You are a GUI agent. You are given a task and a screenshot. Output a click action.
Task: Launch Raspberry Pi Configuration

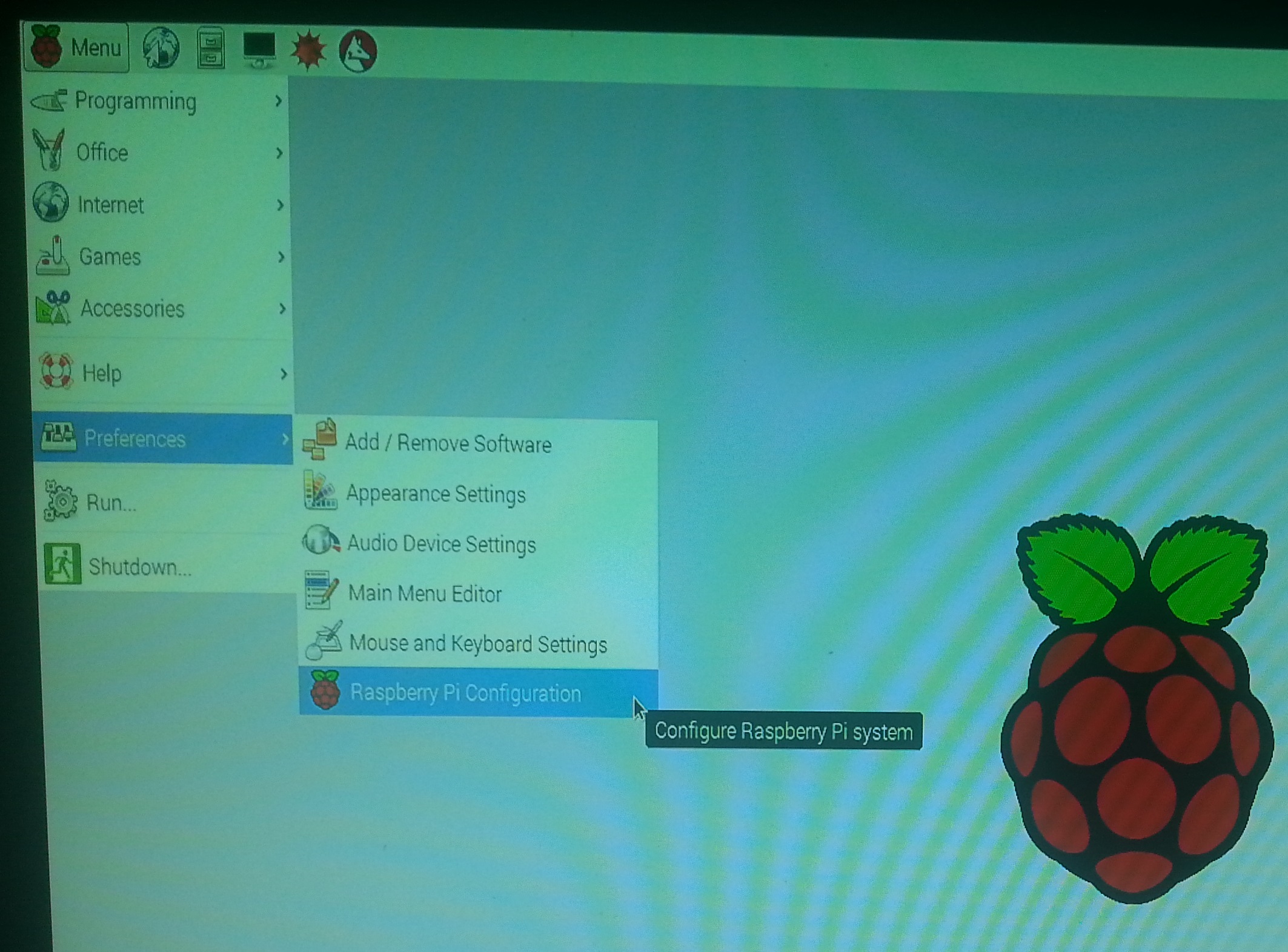pyautogui.click(x=479, y=693)
